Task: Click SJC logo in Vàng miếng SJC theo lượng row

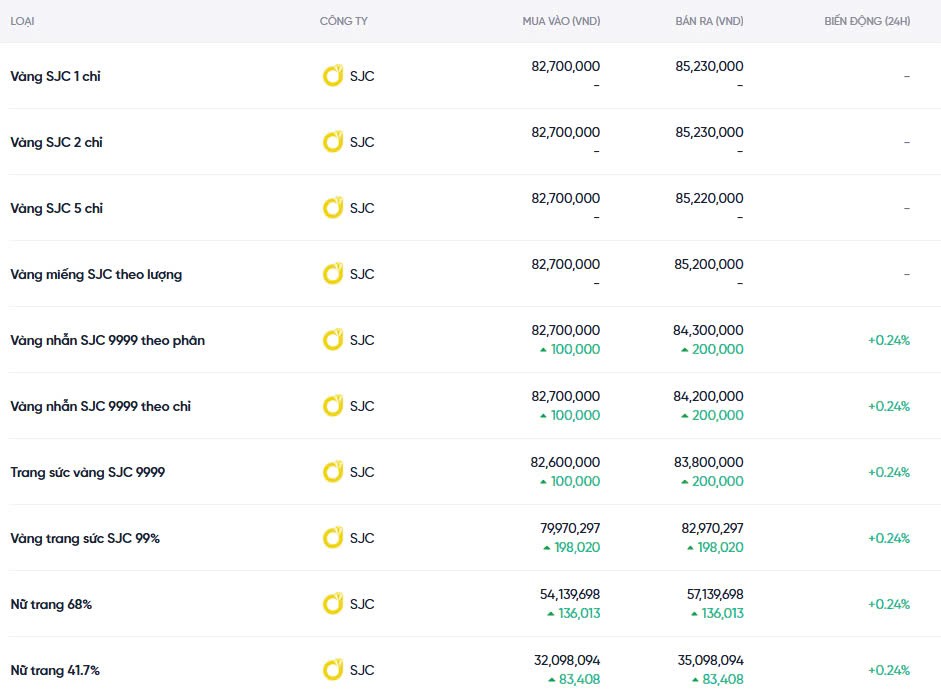Action: point(332,274)
